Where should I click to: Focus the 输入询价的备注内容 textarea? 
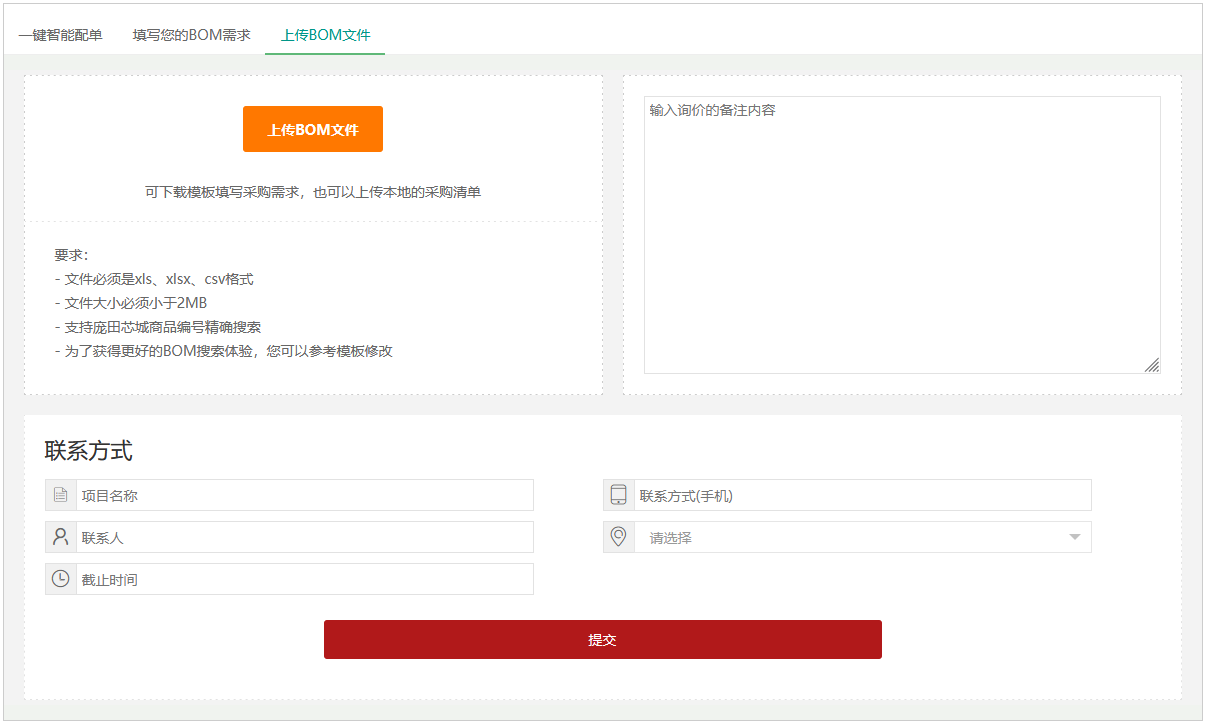pyautogui.click(x=902, y=235)
